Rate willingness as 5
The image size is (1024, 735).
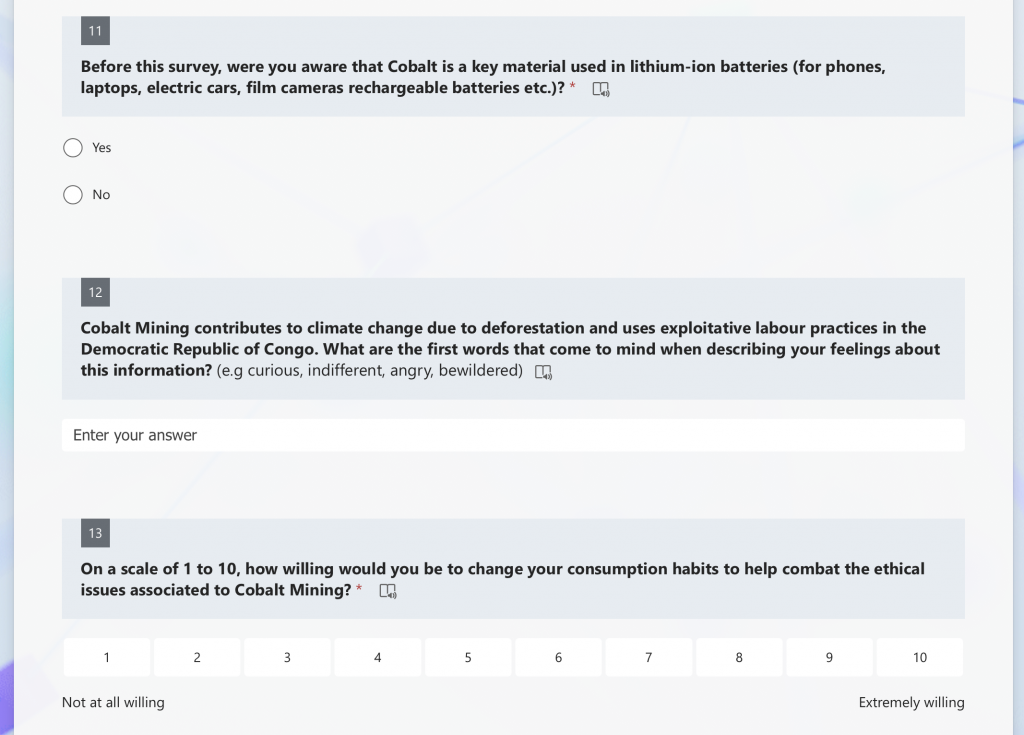[468, 657]
